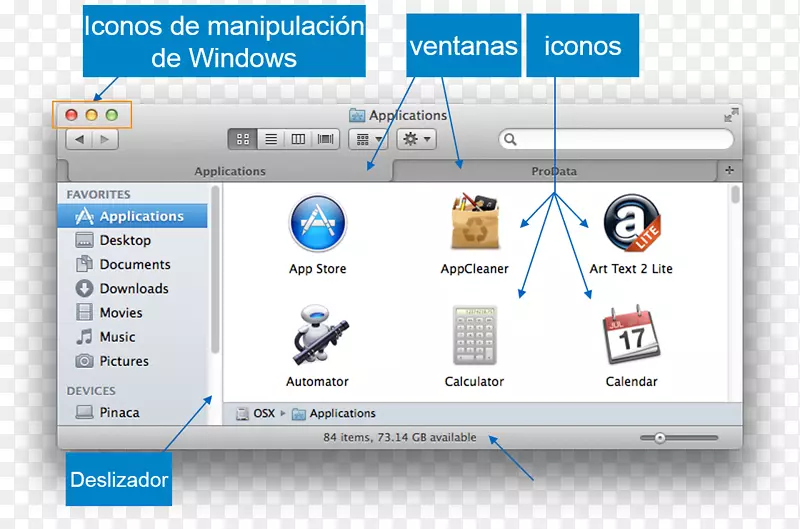Image resolution: width=800 pixels, height=529 pixels.
Task: Click the Automator label text
Action: 317,382
